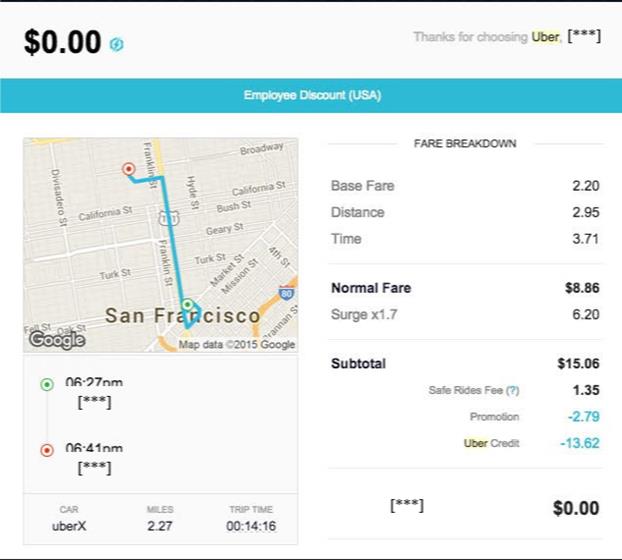
Task: Open the Safe Rides Fee question mark help
Action: click(513, 391)
